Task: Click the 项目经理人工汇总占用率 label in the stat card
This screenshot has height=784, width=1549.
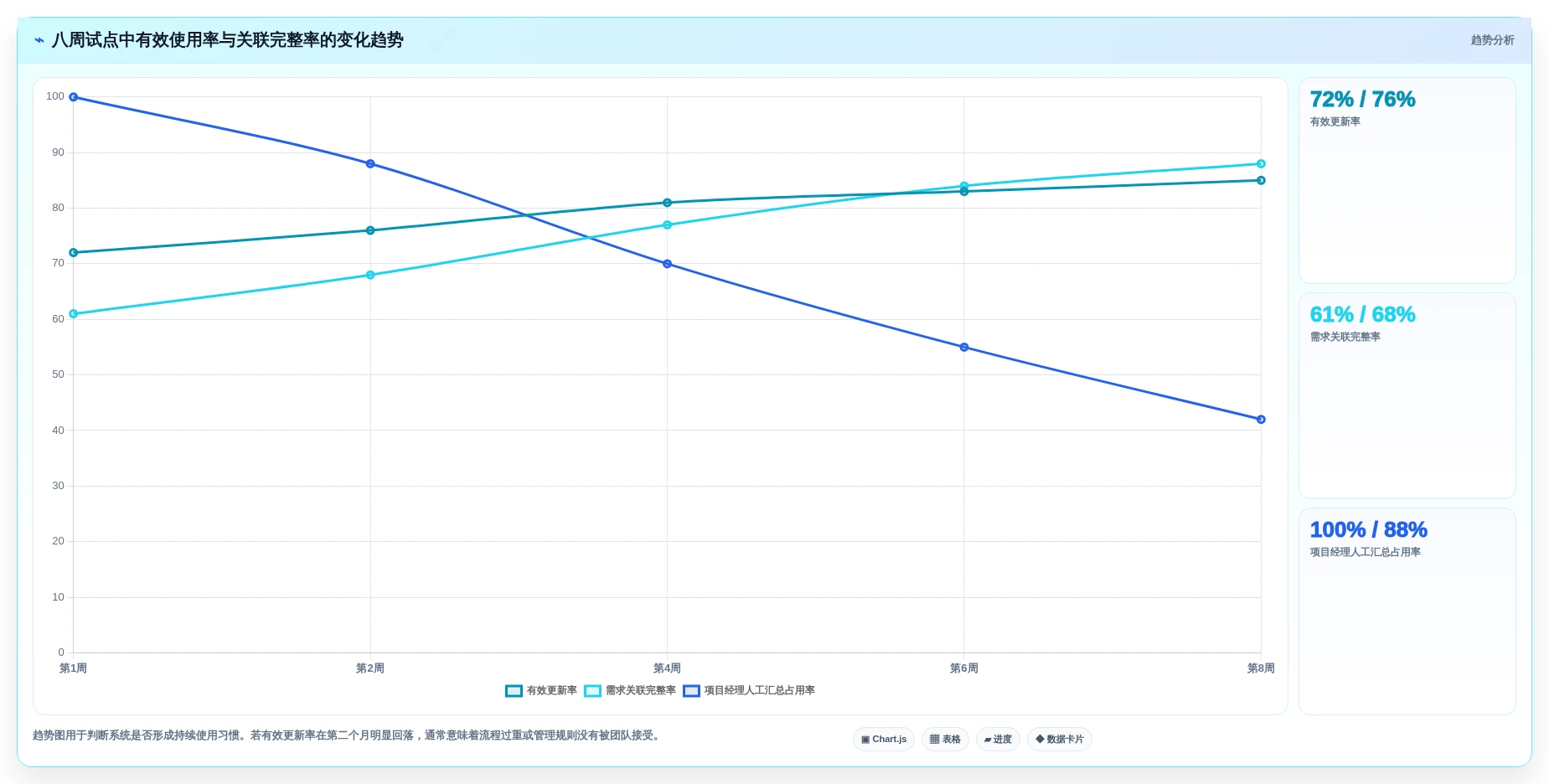Action: tap(1365, 553)
